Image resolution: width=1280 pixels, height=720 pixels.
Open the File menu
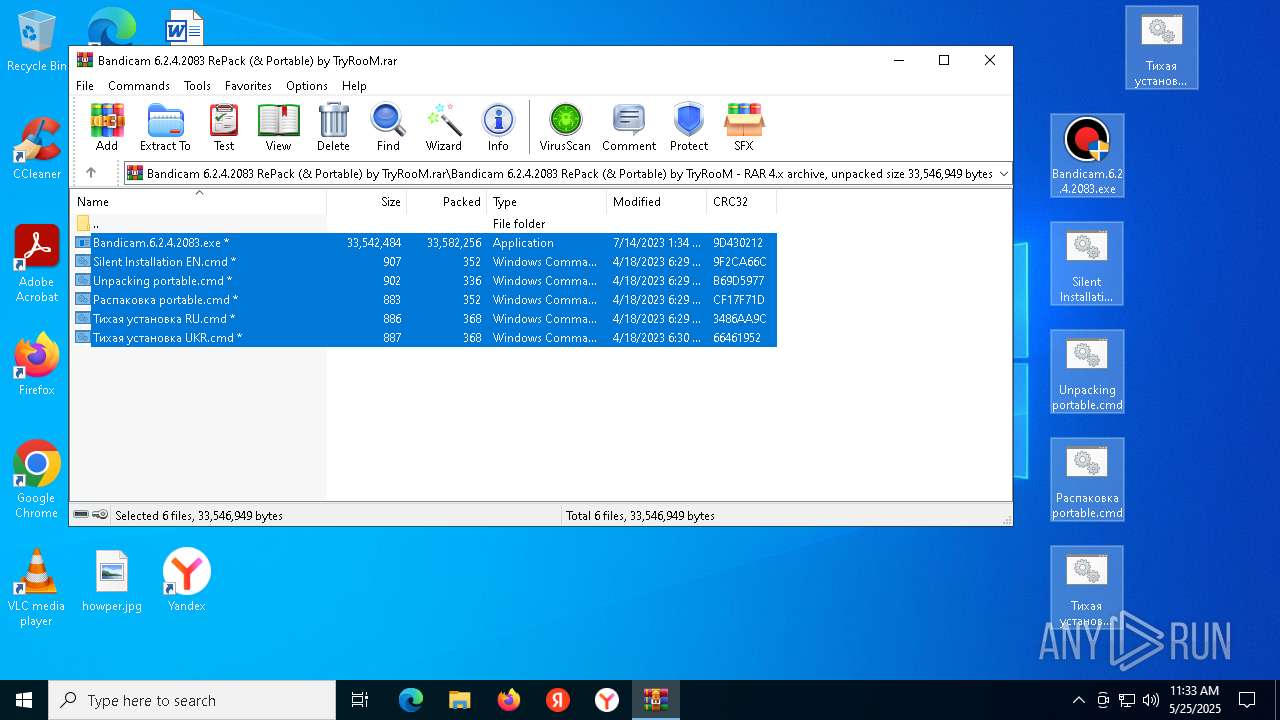(85, 86)
